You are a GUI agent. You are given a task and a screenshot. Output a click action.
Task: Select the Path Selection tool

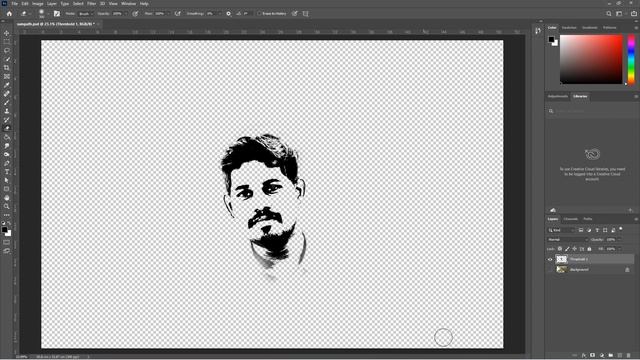[x=7, y=180]
